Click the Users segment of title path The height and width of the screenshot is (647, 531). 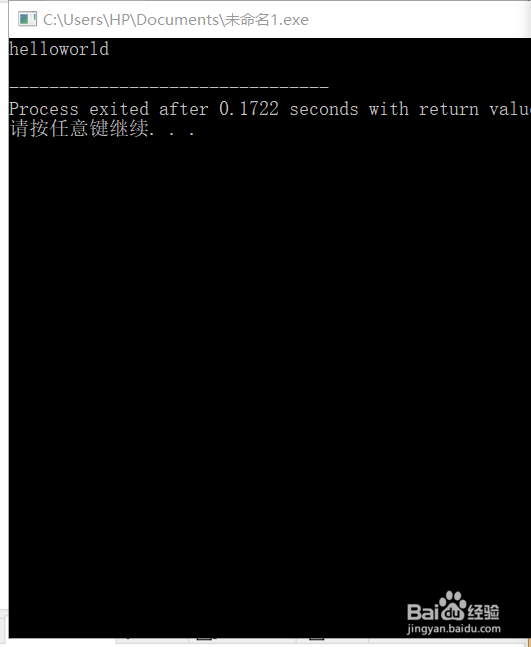(84, 20)
